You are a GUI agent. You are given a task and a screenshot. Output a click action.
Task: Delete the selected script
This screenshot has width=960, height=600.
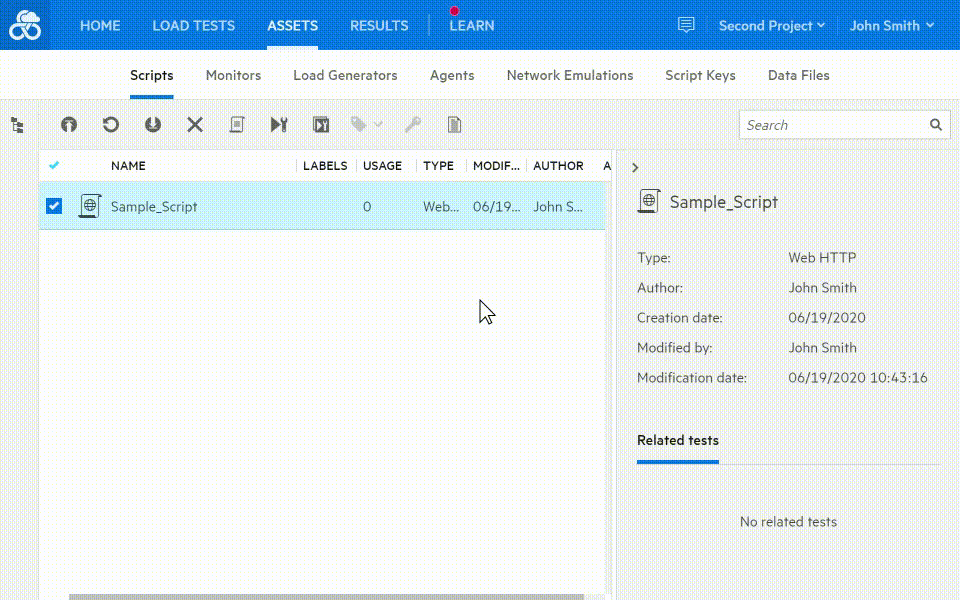[x=194, y=124]
